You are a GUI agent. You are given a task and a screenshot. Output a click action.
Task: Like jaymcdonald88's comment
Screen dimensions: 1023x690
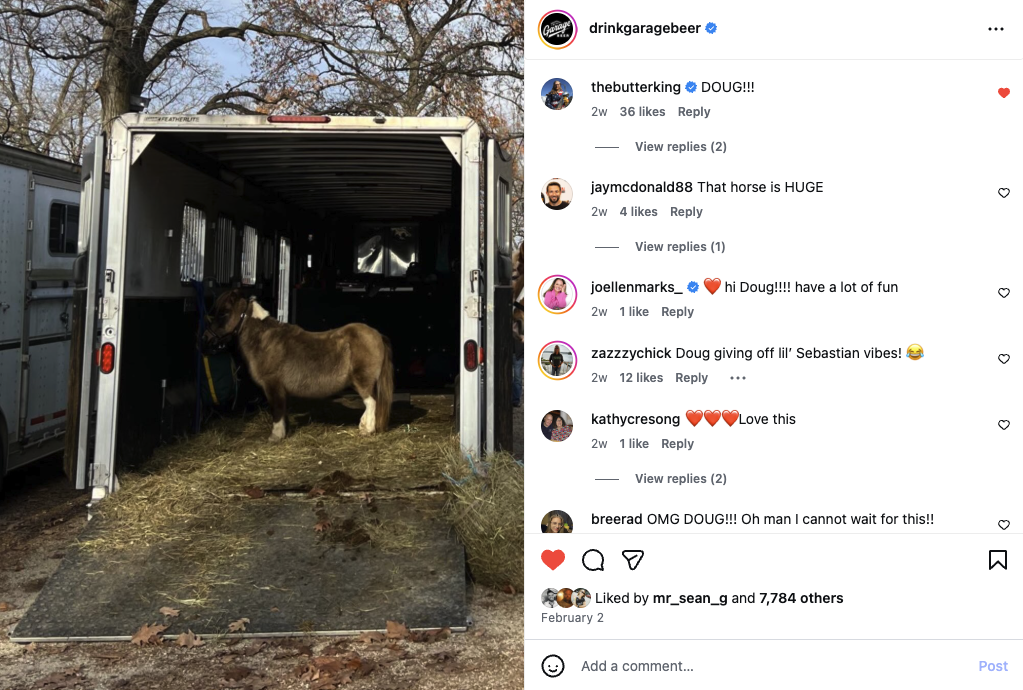(1004, 193)
